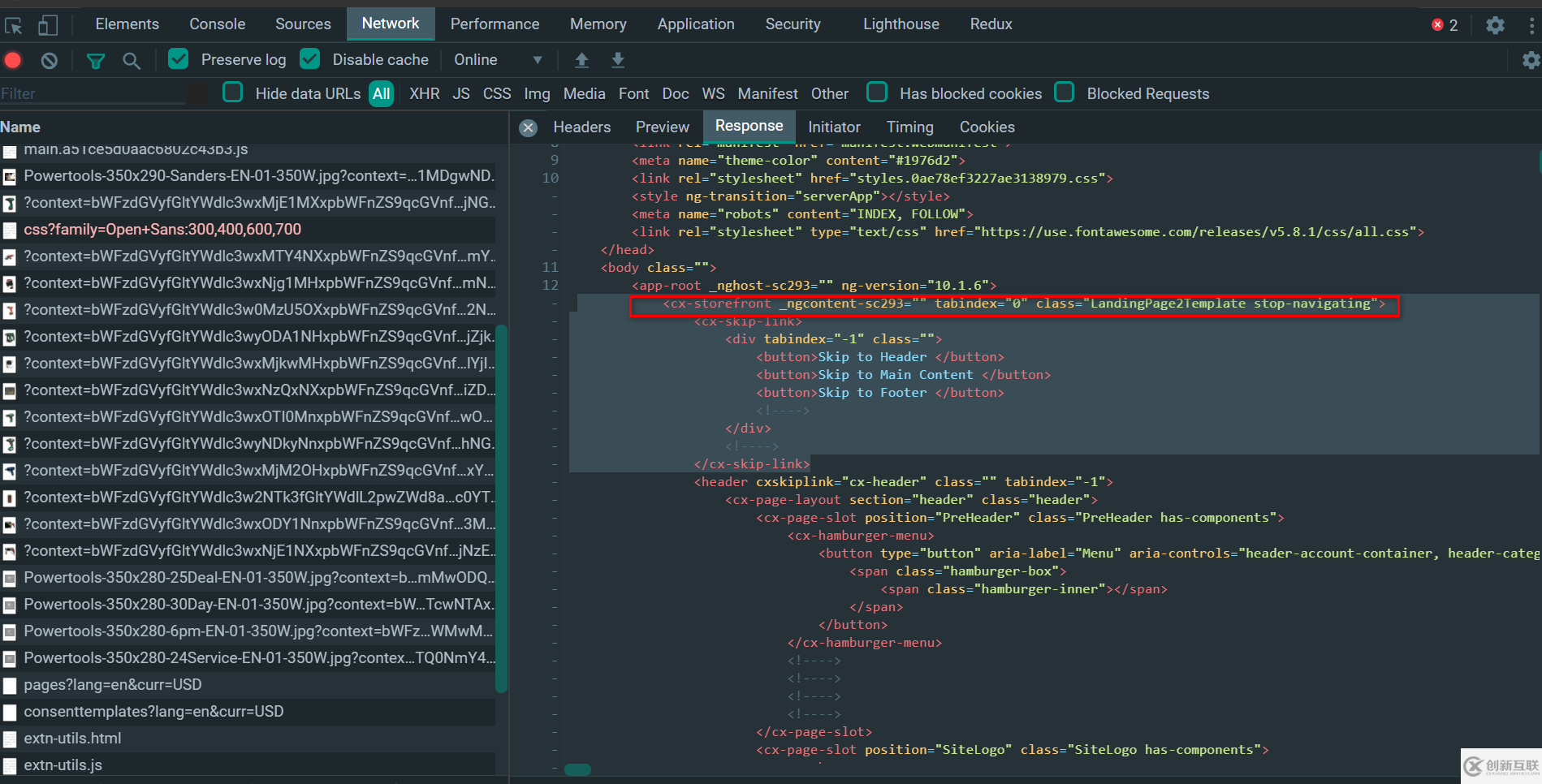Open the network search magnifier
1542x784 pixels.
(131, 60)
